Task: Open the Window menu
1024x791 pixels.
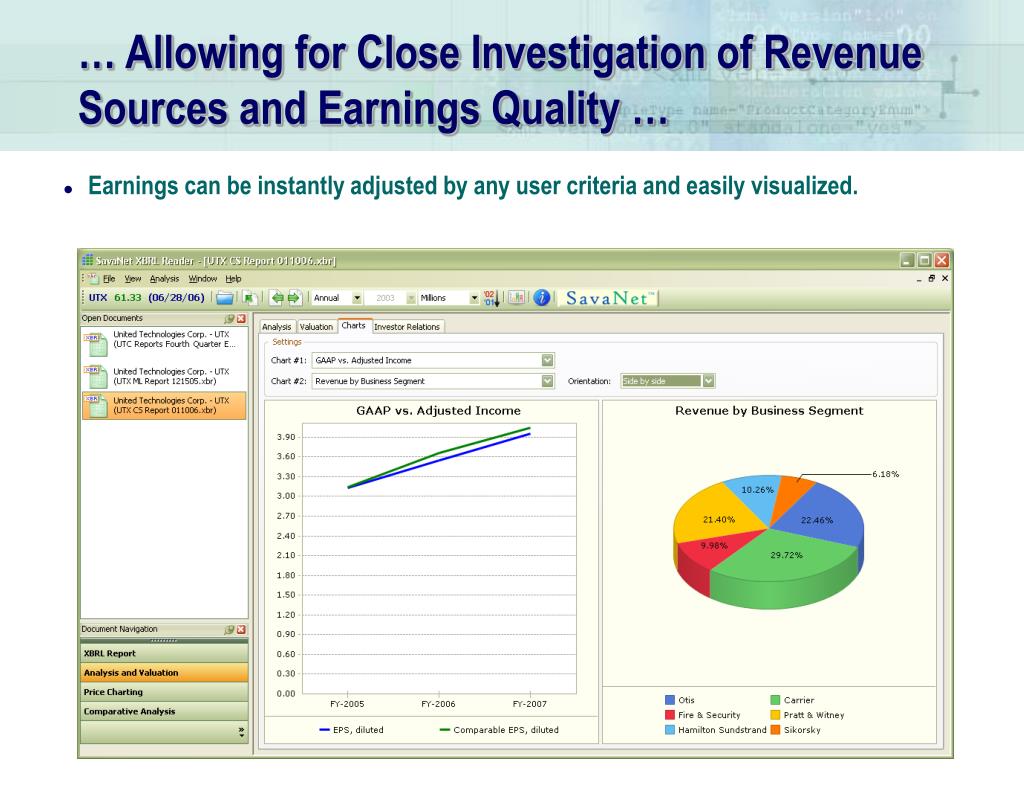Action: click(202, 279)
